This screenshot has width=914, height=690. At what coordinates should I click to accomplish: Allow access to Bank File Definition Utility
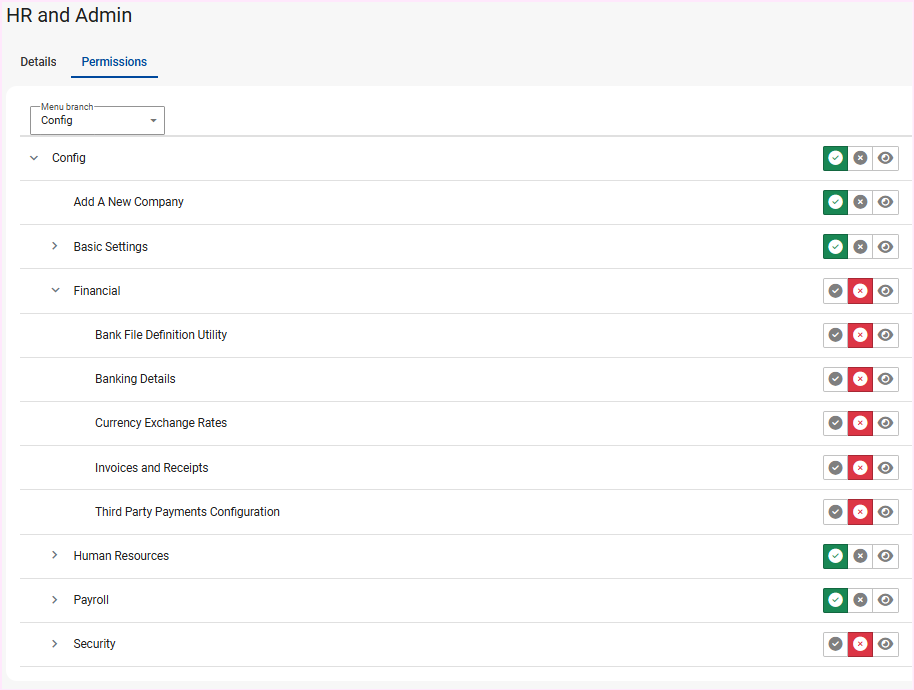[835, 335]
